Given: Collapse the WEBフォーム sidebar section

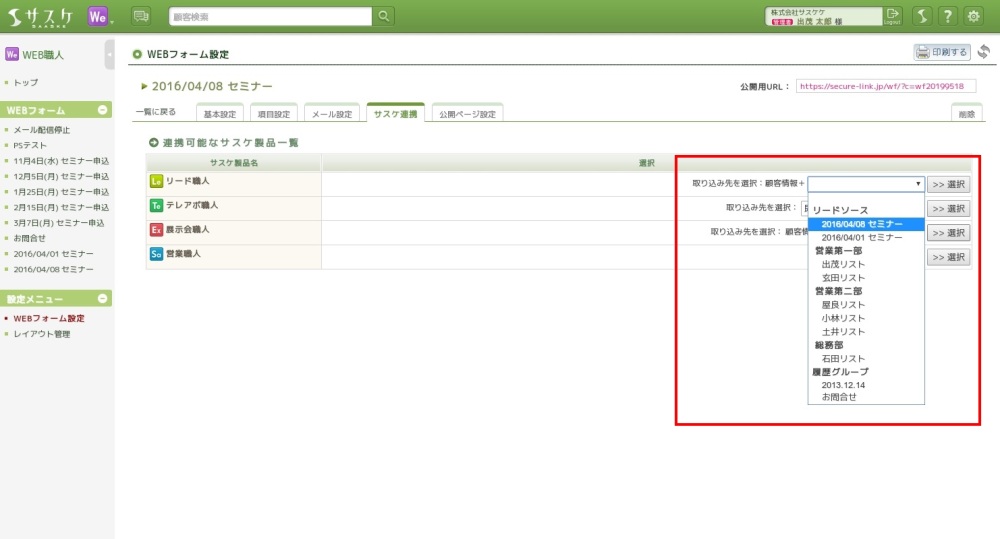Looking at the screenshot, I should pyautogui.click(x=103, y=110).
